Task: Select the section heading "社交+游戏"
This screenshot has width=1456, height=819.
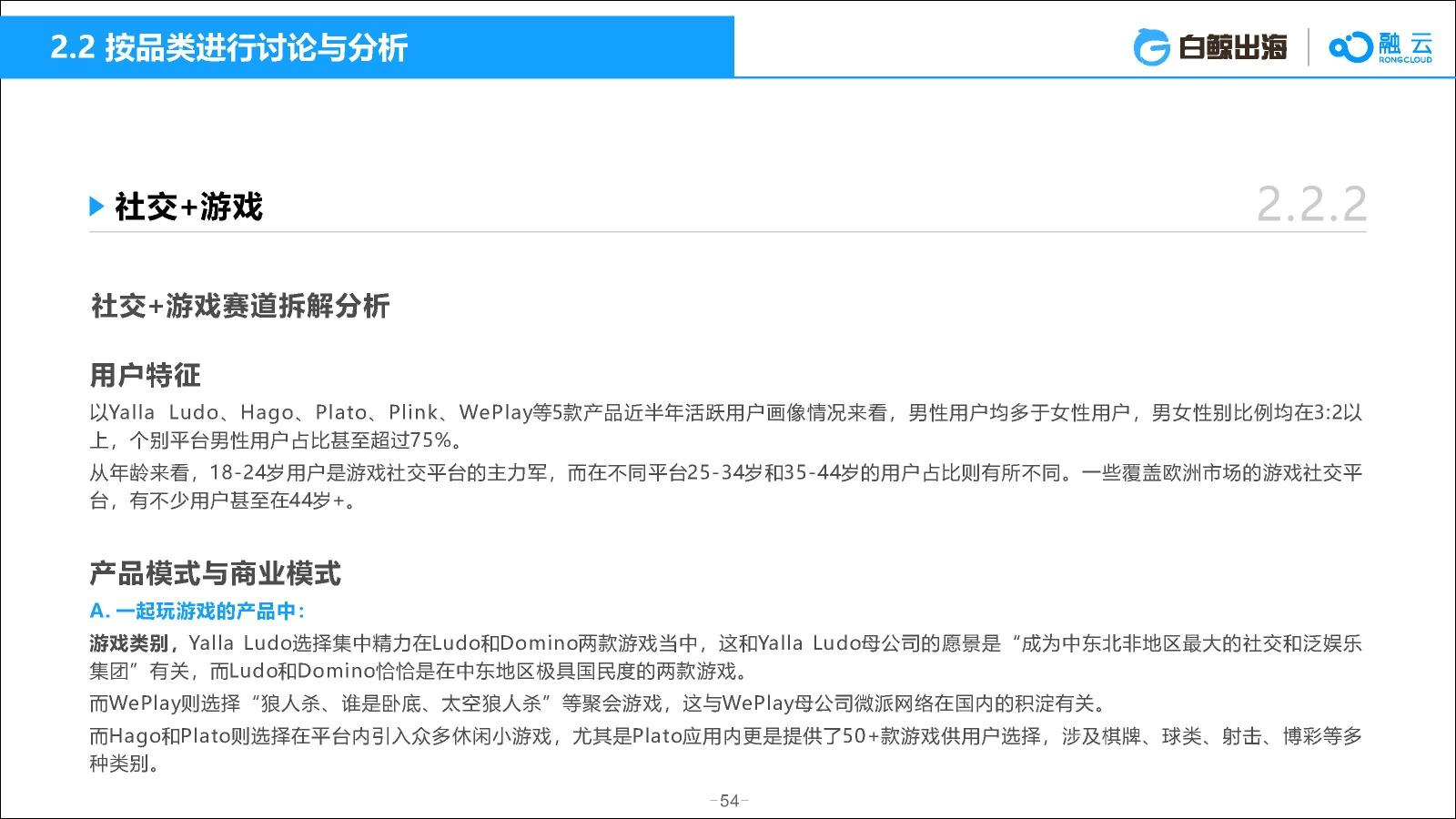Action: (x=188, y=207)
